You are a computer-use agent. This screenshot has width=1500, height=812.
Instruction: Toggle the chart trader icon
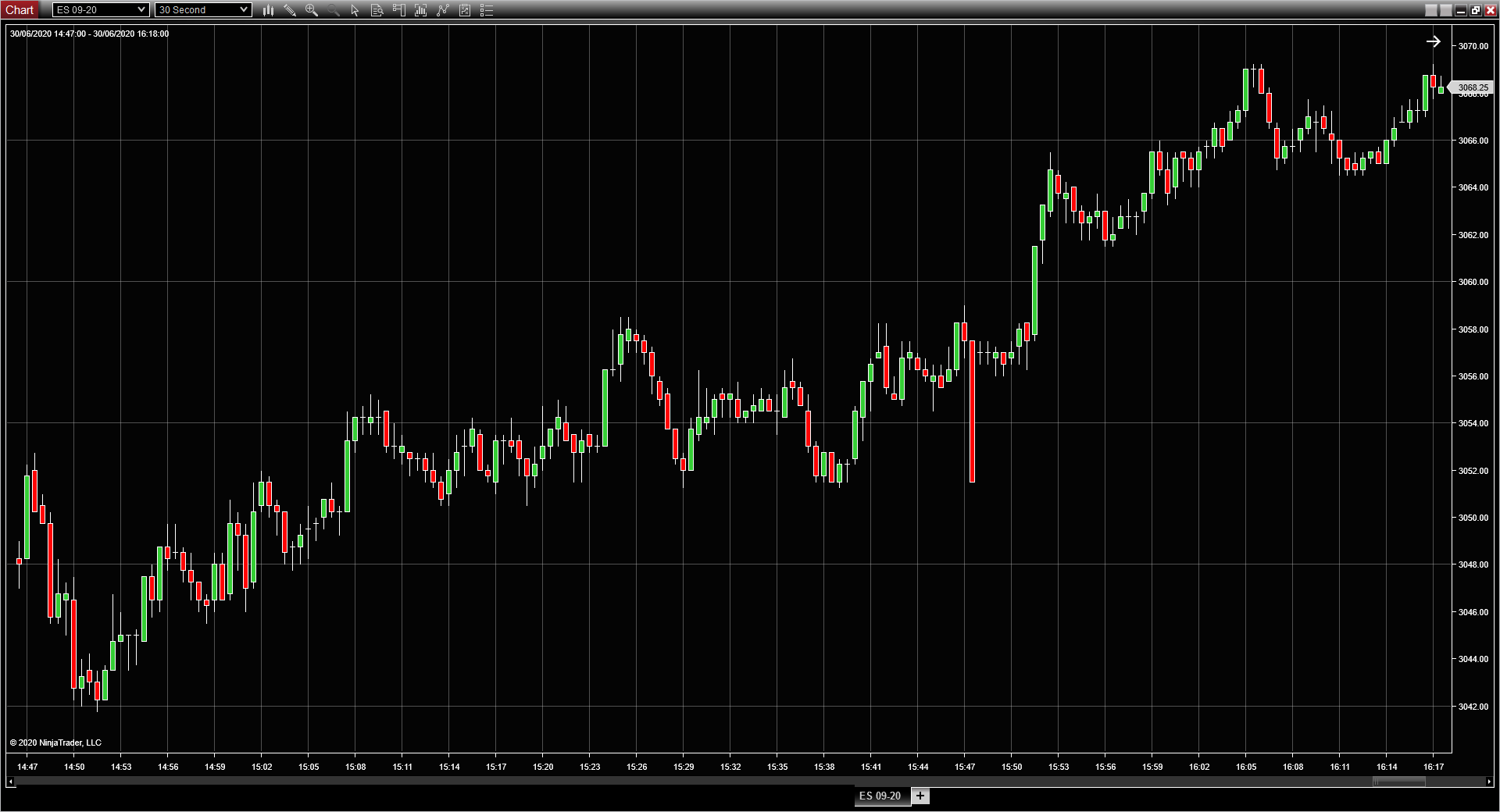(x=399, y=10)
